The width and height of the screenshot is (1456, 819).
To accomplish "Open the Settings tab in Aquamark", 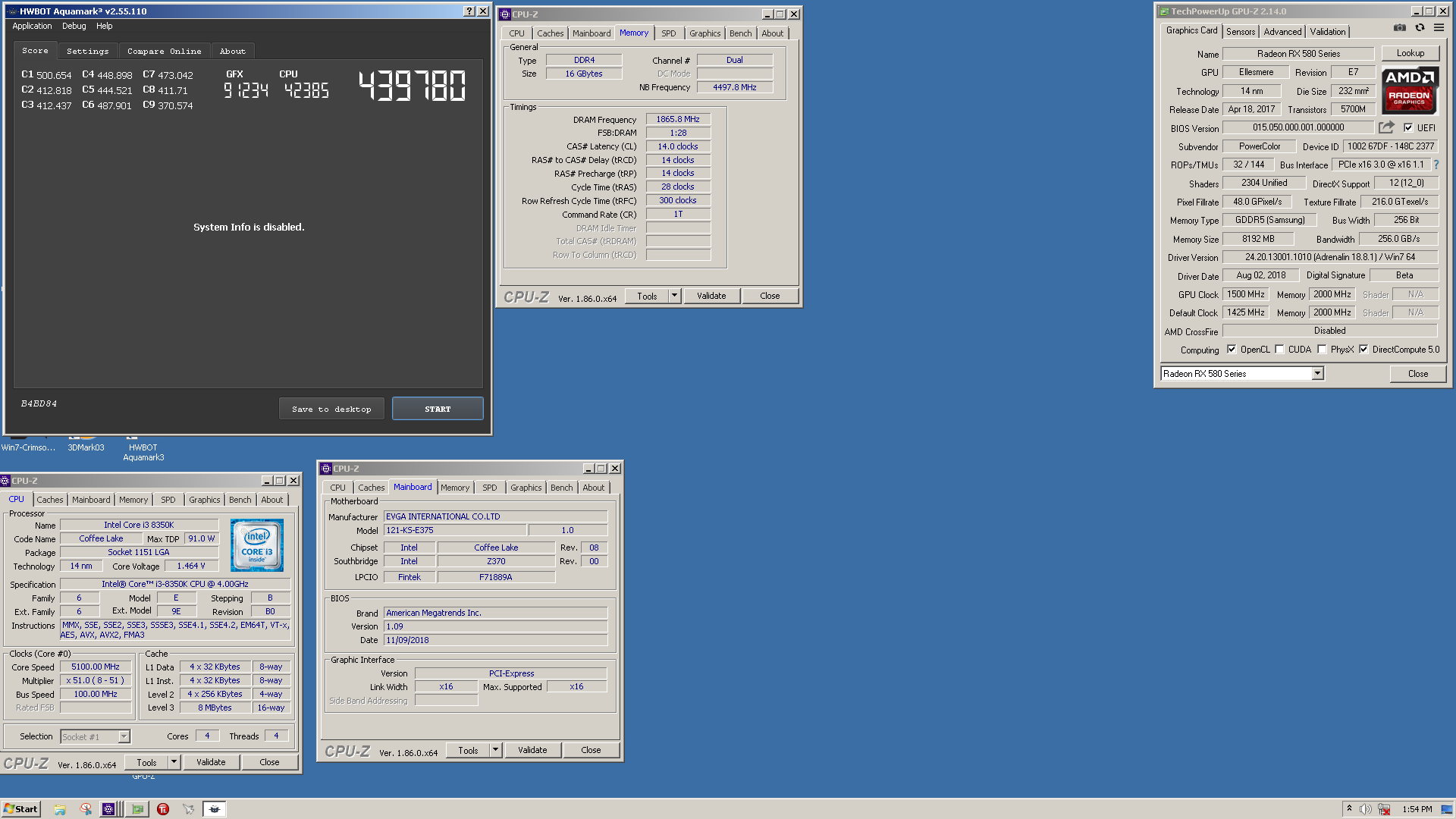I will (x=88, y=51).
